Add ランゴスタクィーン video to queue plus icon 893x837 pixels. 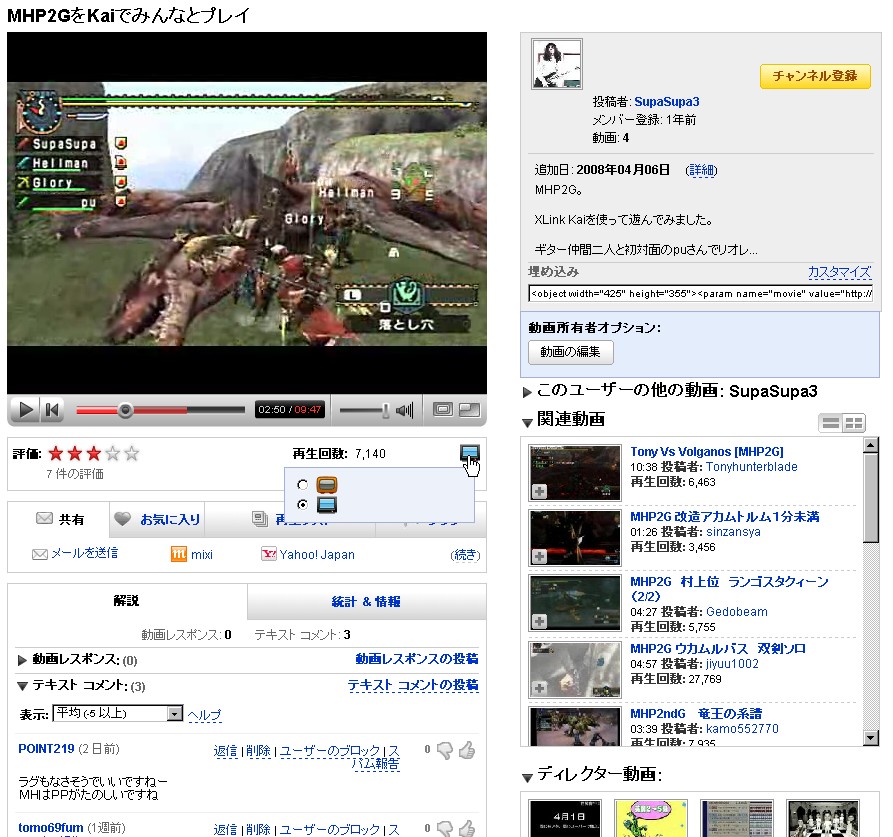(539, 621)
